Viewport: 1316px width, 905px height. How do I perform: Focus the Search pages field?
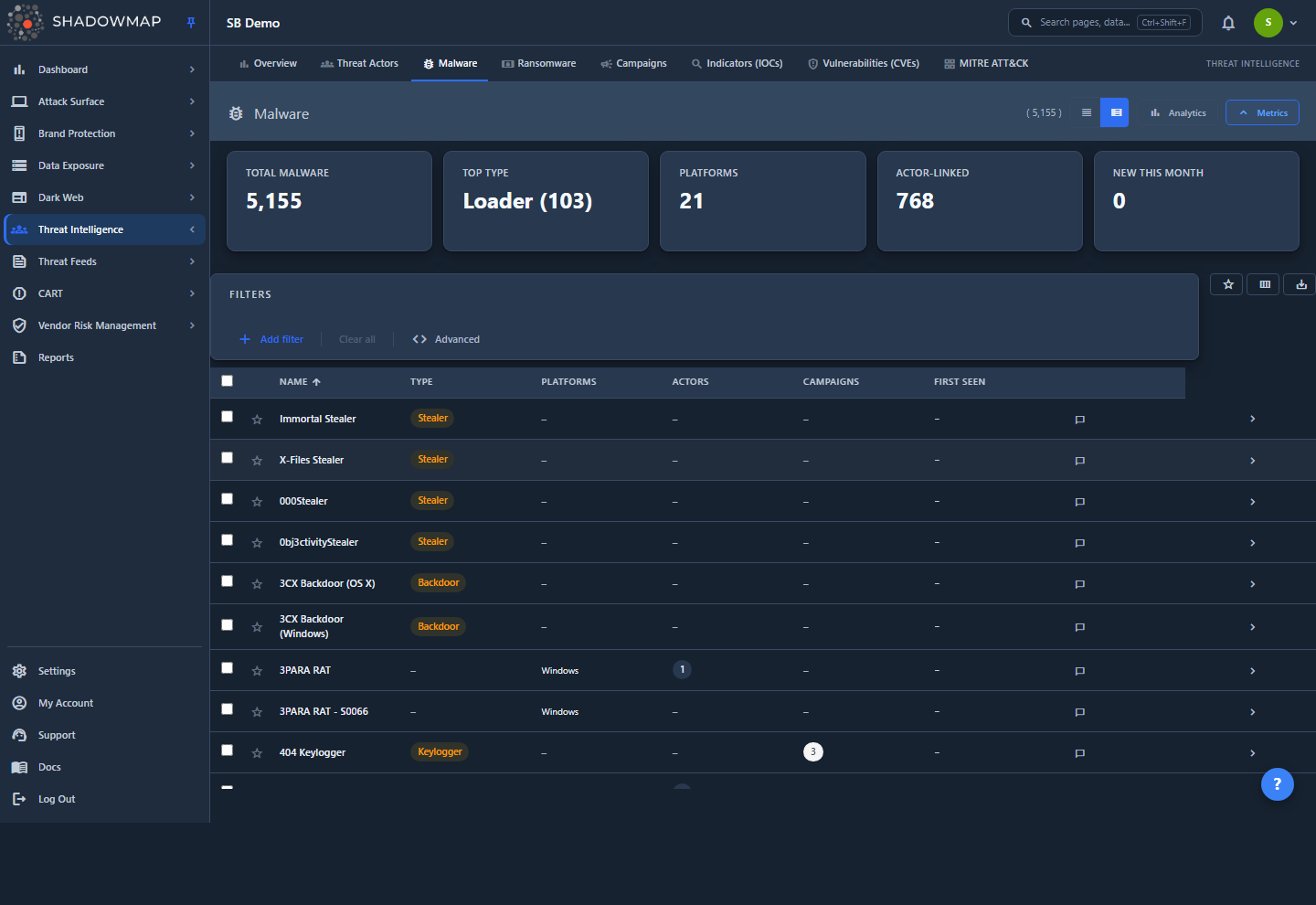coord(1105,22)
